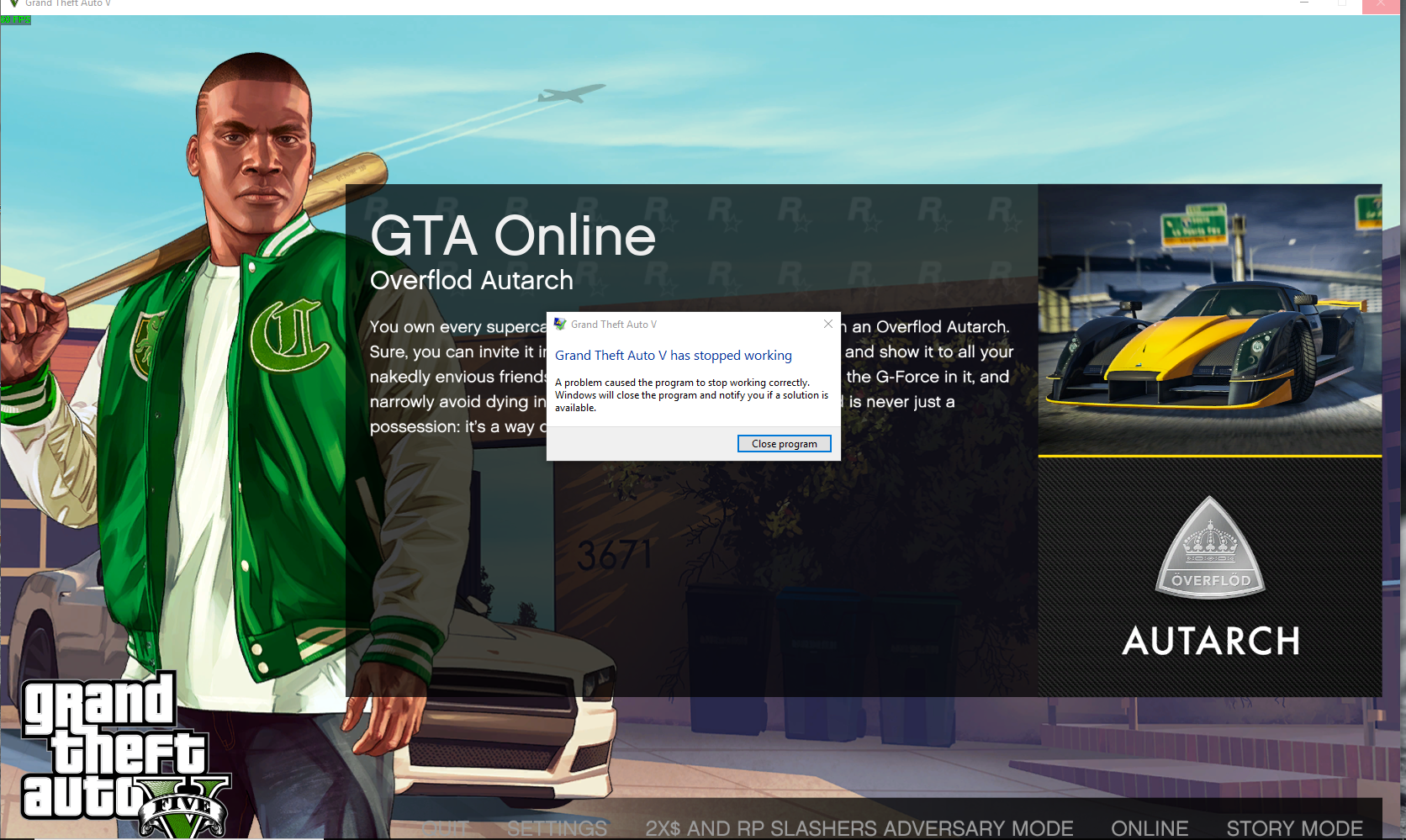Image resolution: width=1406 pixels, height=840 pixels.
Task: Click the AUTARCH text logo
Action: click(1211, 641)
